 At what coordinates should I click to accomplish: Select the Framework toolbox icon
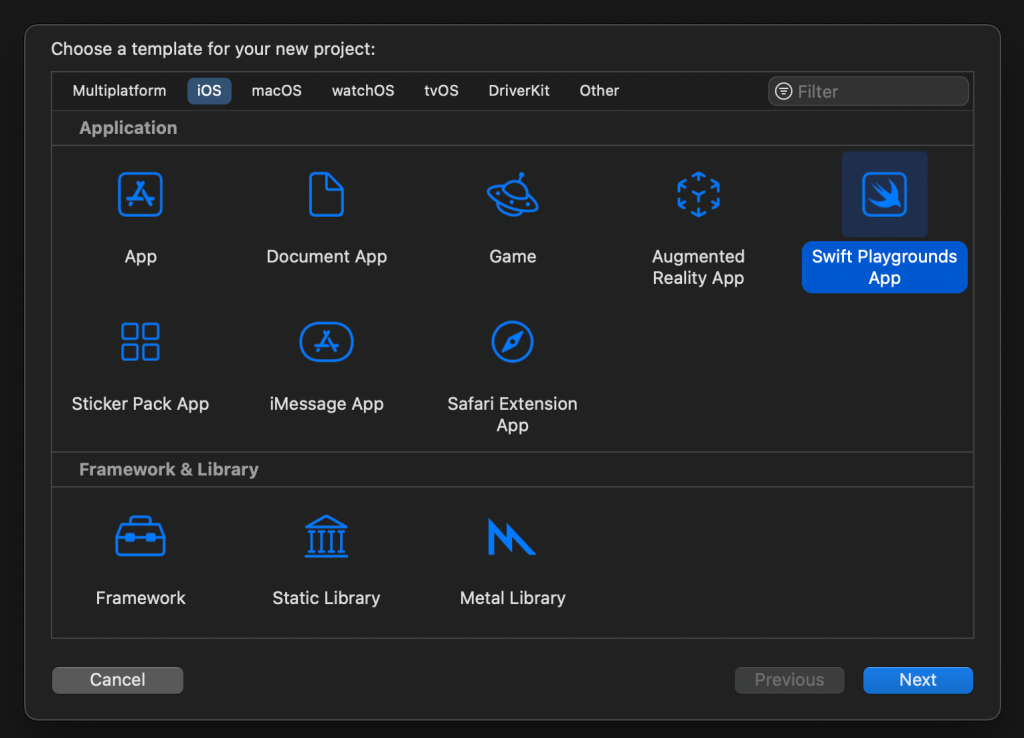point(140,536)
